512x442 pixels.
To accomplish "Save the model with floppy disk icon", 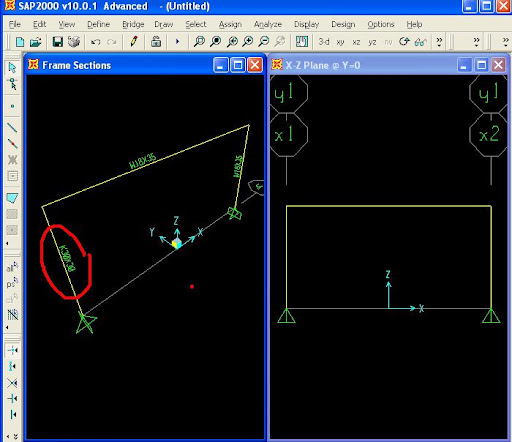I will (x=58, y=42).
